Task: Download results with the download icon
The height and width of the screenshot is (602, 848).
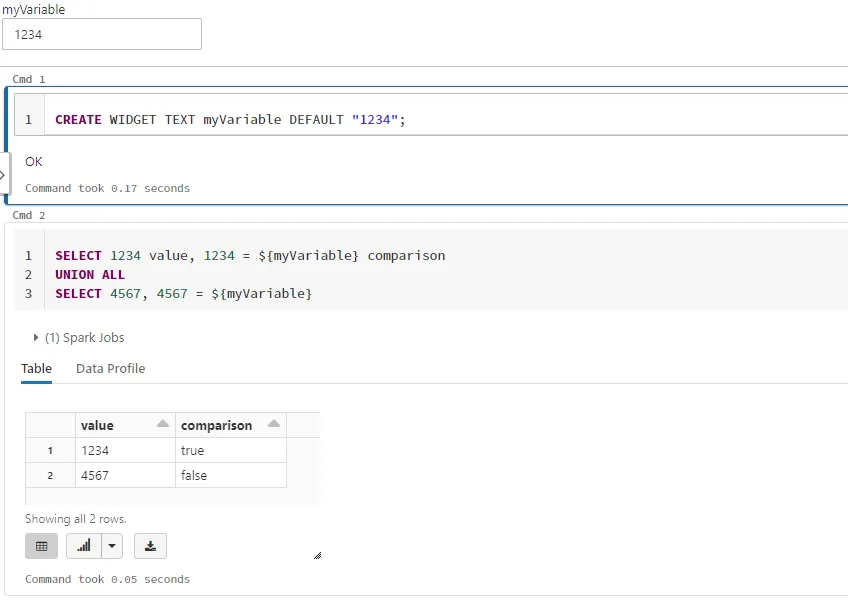Action: [150, 546]
